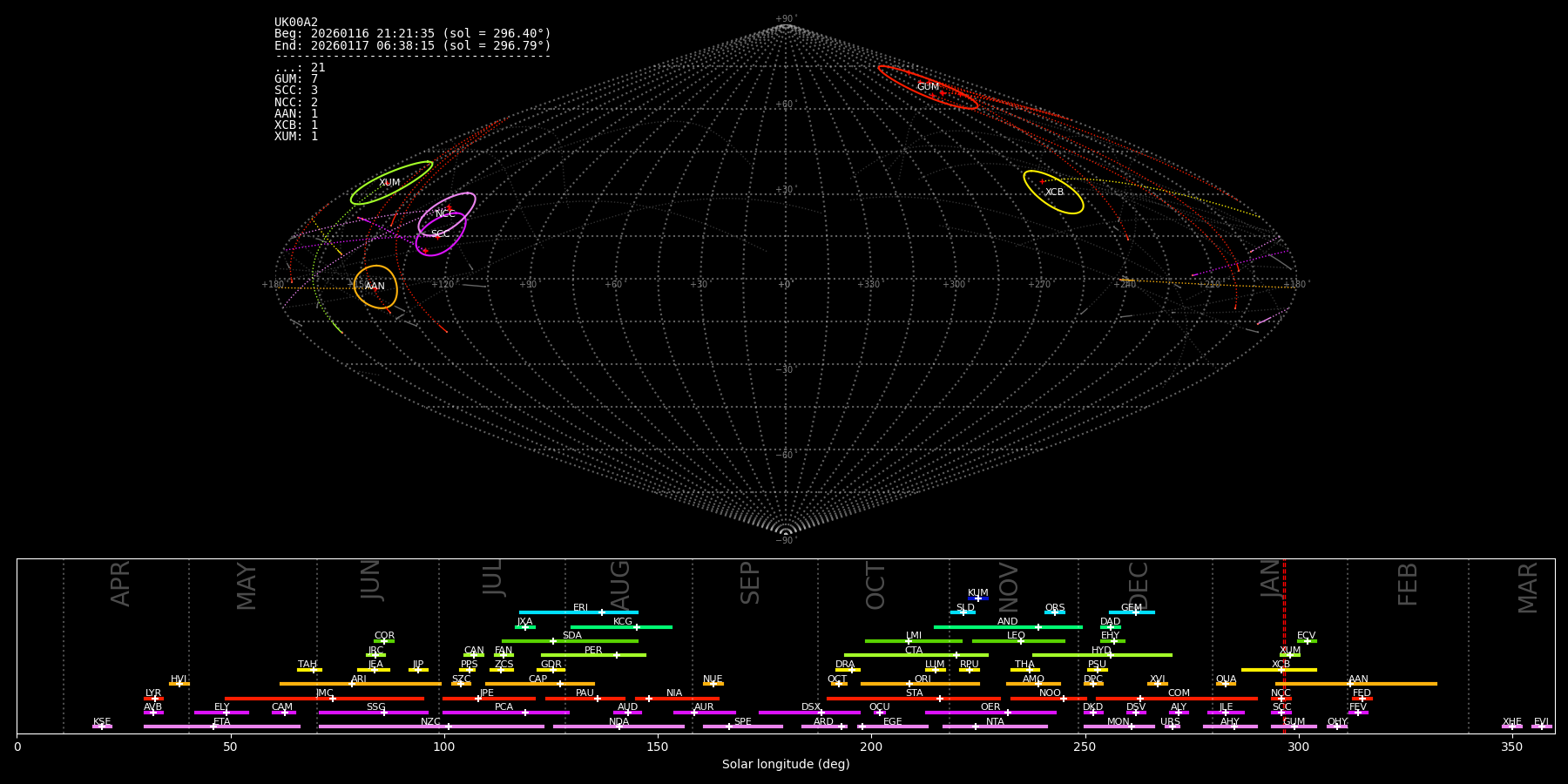Click the long red STA shower bar

914,699
